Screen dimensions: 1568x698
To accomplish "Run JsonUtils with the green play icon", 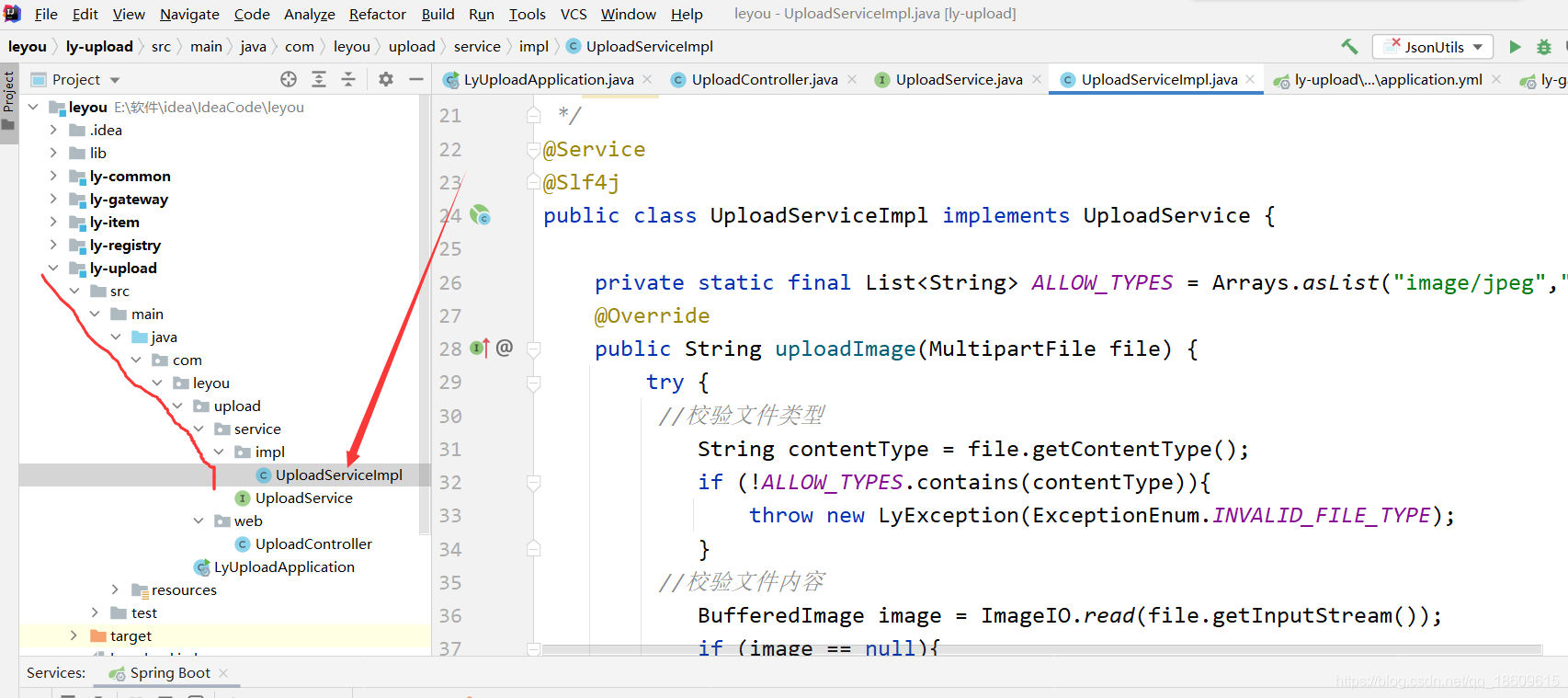I will pyautogui.click(x=1515, y=47).
